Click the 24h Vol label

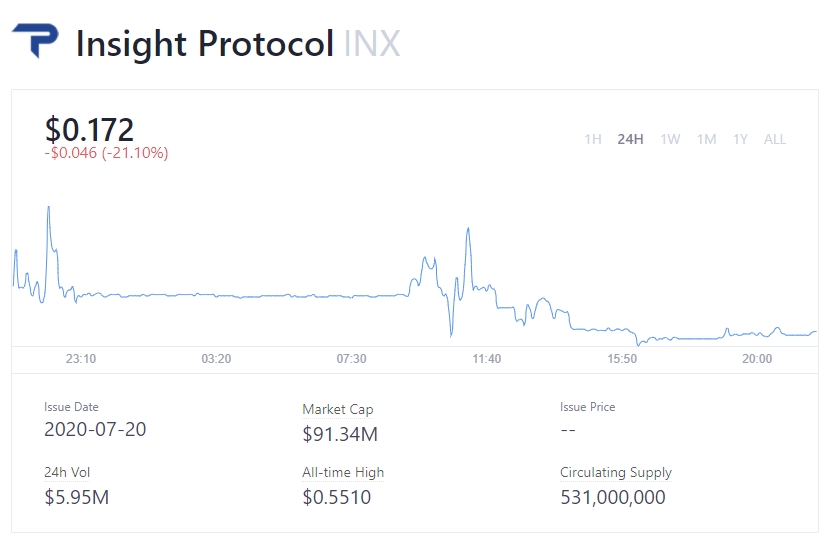(x=68, y=472)
